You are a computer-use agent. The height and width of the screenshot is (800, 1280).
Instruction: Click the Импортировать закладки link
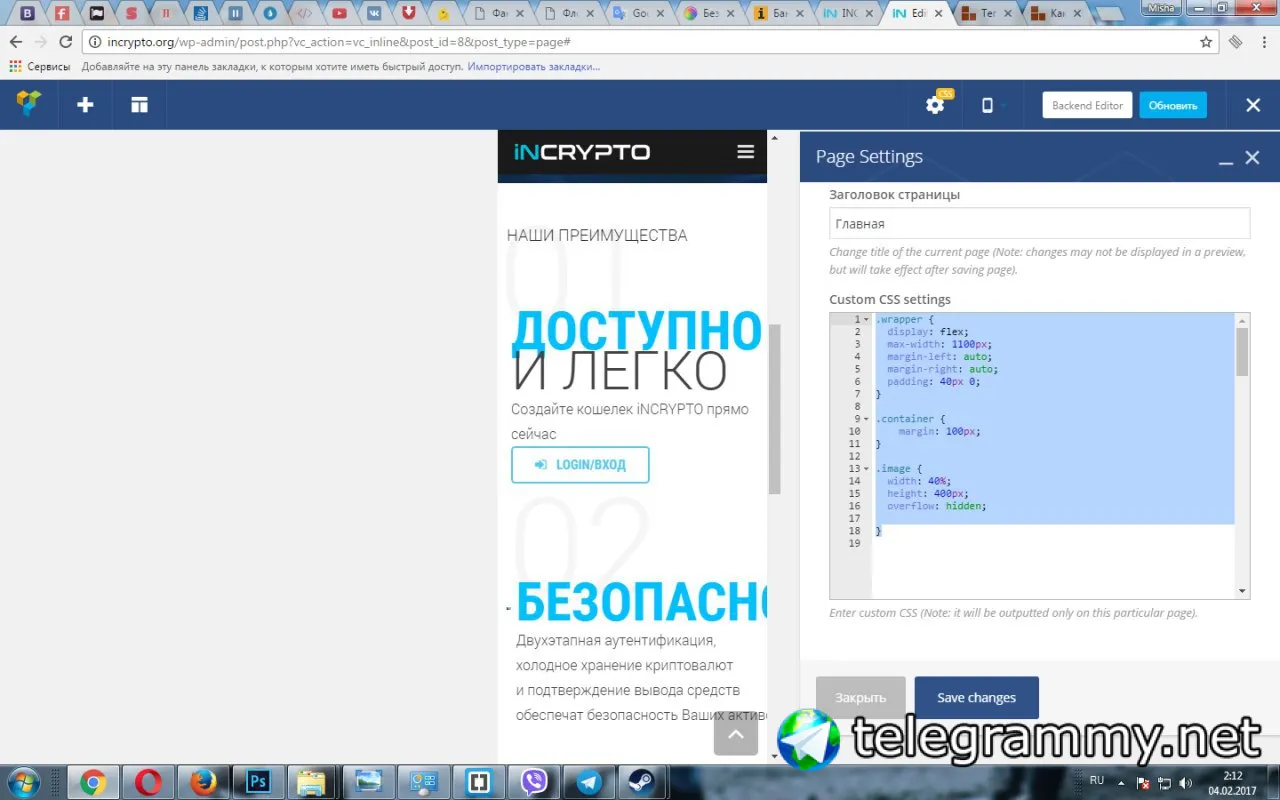pyautogui.click(x=534, y=66)
